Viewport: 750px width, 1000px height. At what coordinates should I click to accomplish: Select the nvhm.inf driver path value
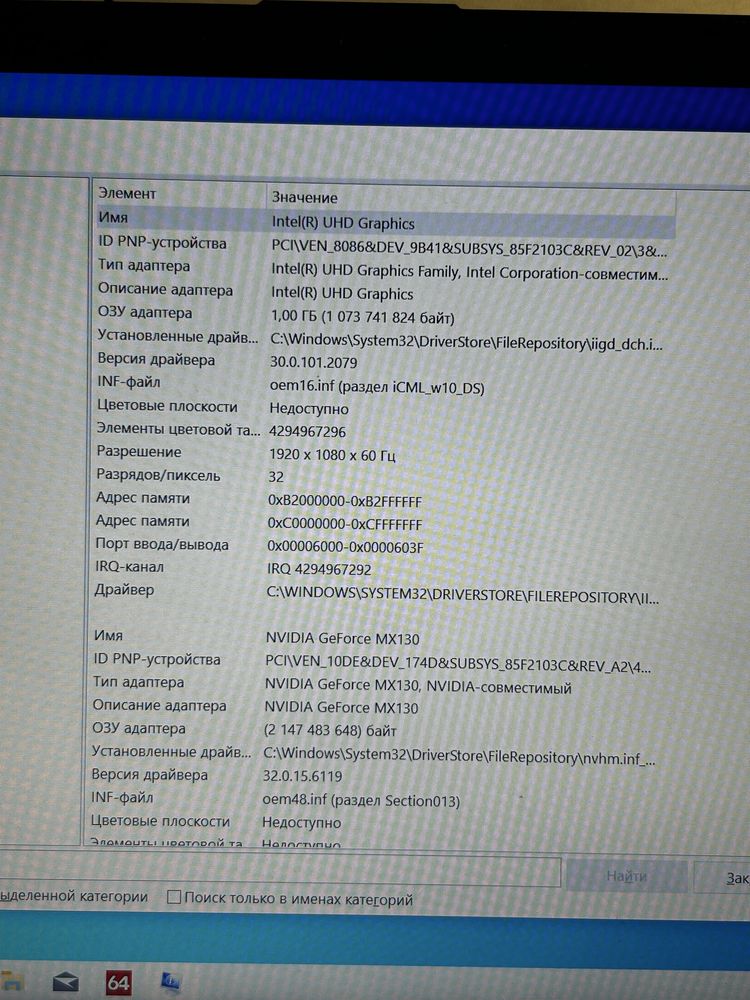tap(459, 756)
